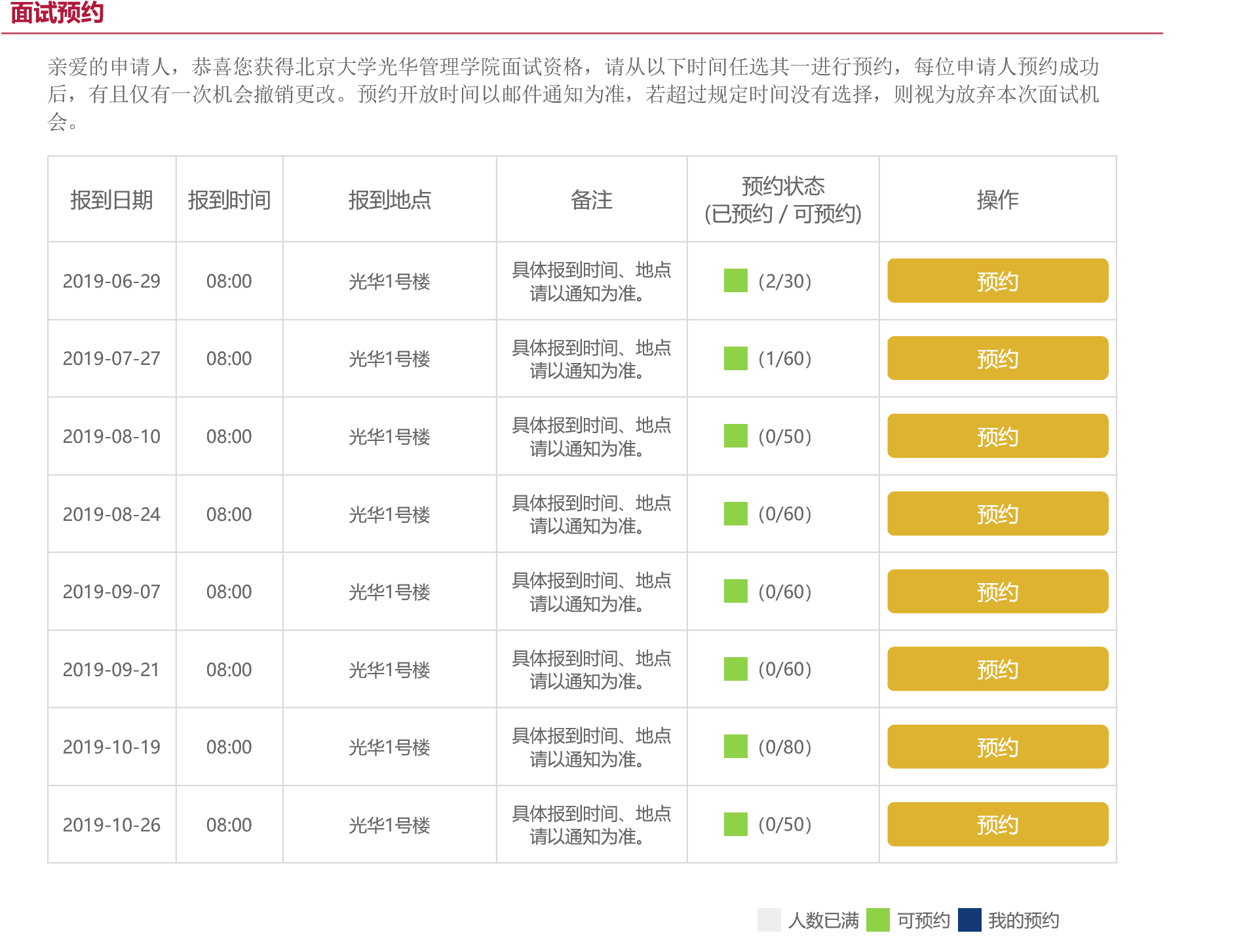Select the date cell 2019-08-10
The width and height of the screenshot is (1247, 952).
[x=111, y=436]
